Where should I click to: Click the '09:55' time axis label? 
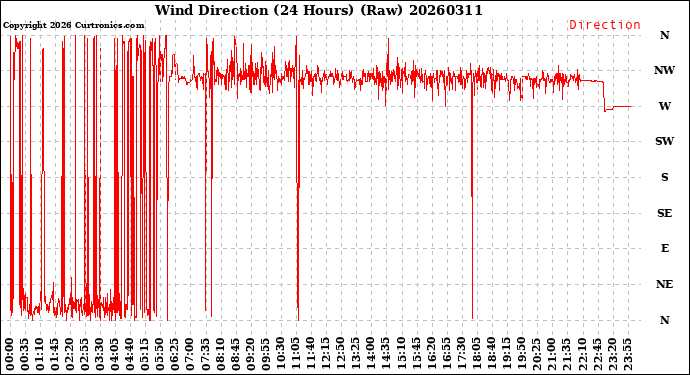pyautogui.click(x=265, y=355)
